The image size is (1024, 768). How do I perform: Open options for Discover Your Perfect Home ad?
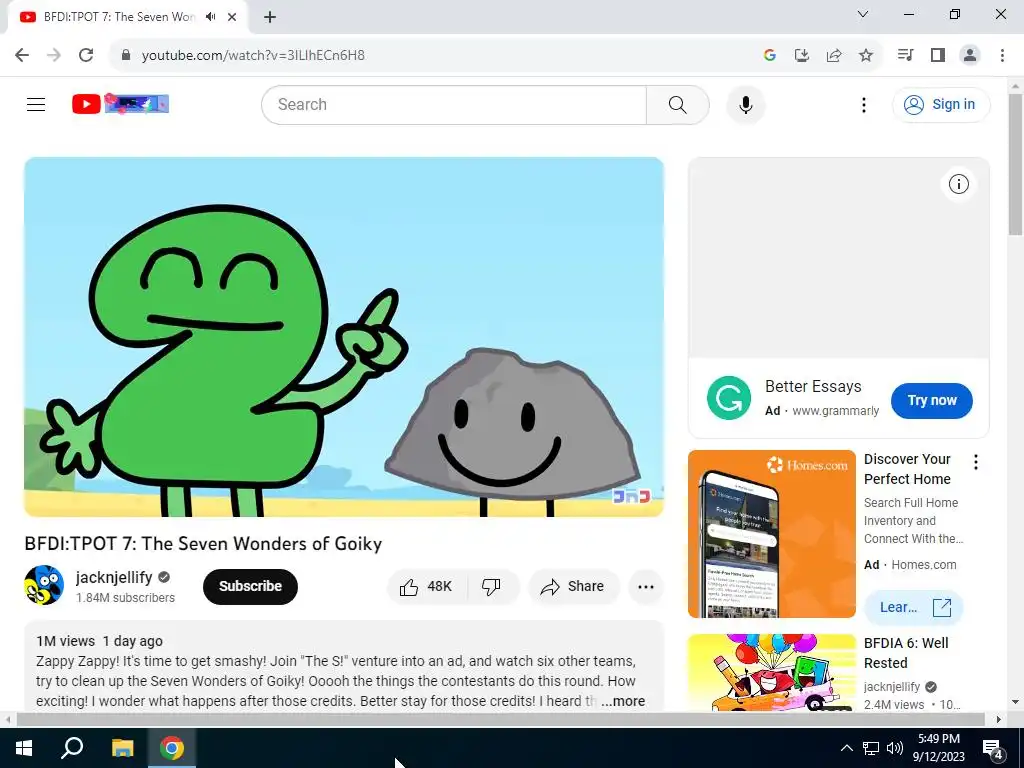[976, 462]
